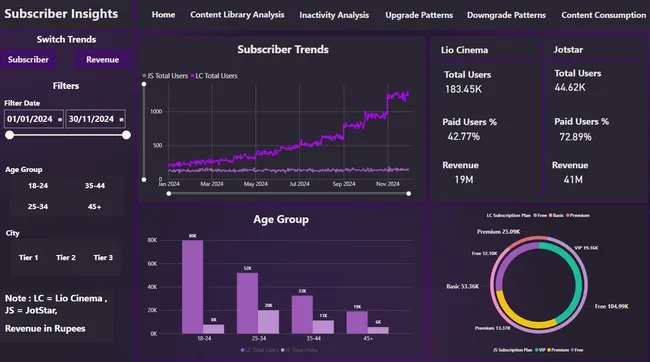Image resolution: width=650 pixels, height=362 pixels.
Task: Click the Subscriber Insights title
Action: [x=61, y=14]
